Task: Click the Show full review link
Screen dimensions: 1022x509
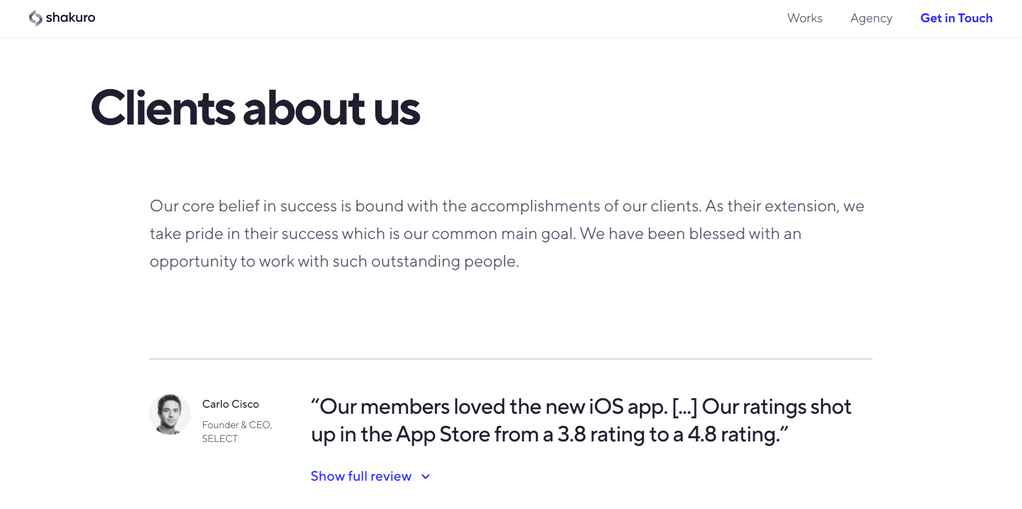Action: (x=361, y=476)
